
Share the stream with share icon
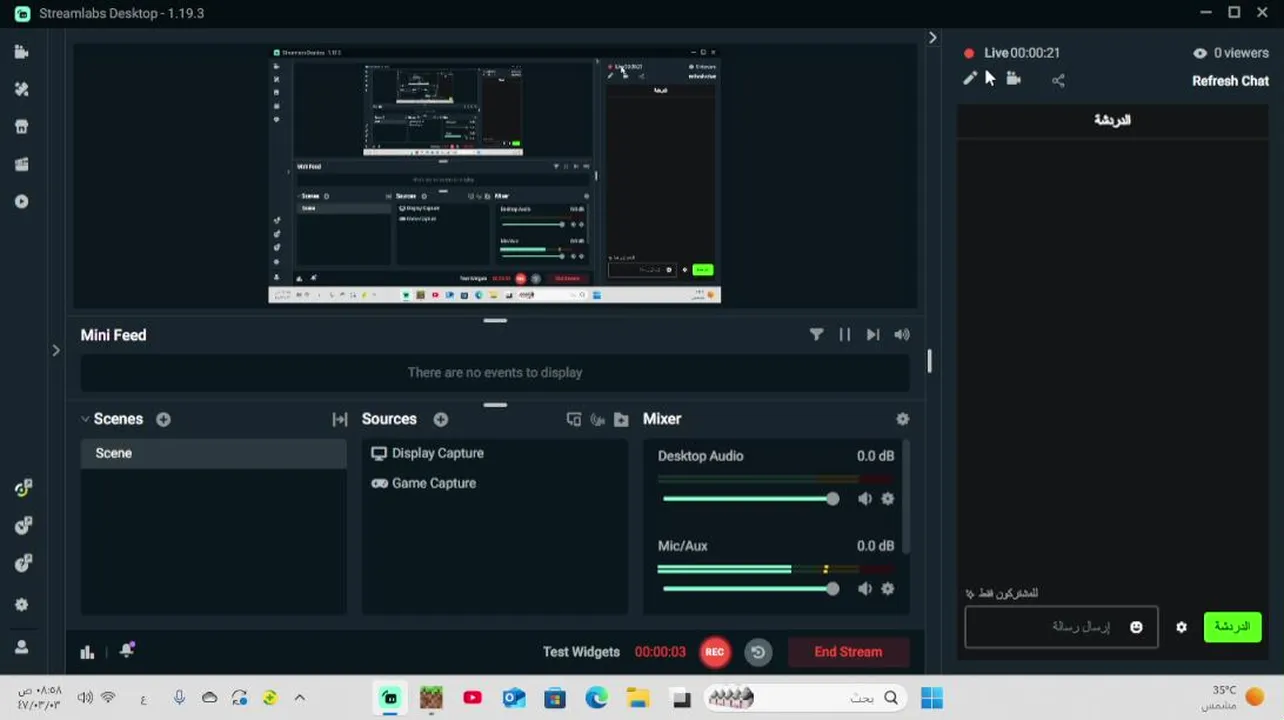[1058, 81]
